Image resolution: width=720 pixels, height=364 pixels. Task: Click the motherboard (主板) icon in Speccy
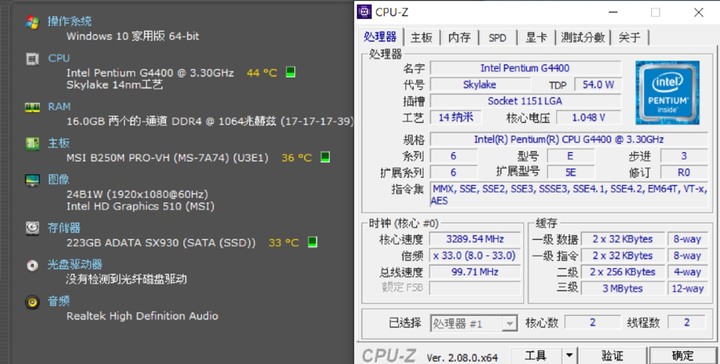click(x=32, y=144)
